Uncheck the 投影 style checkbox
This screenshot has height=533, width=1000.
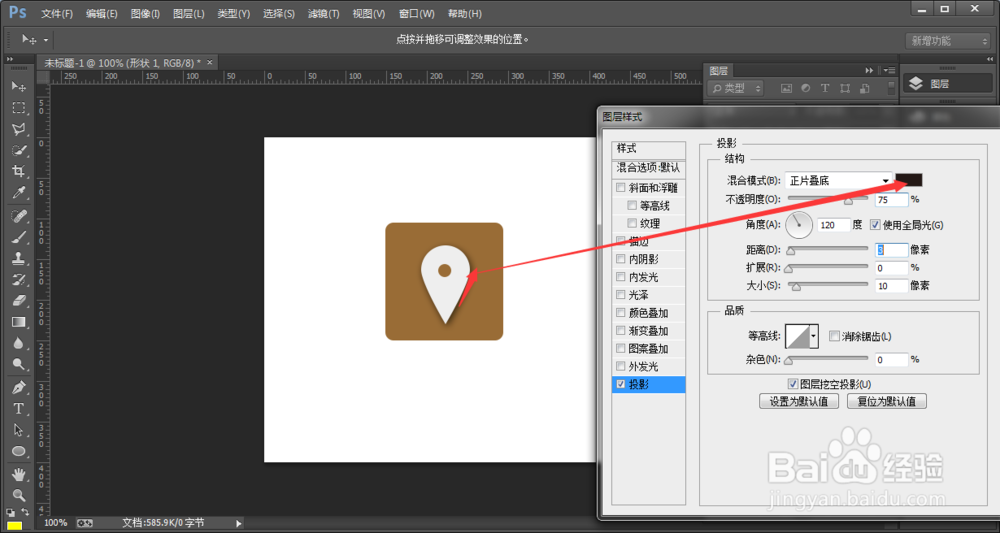pos(621,384)
